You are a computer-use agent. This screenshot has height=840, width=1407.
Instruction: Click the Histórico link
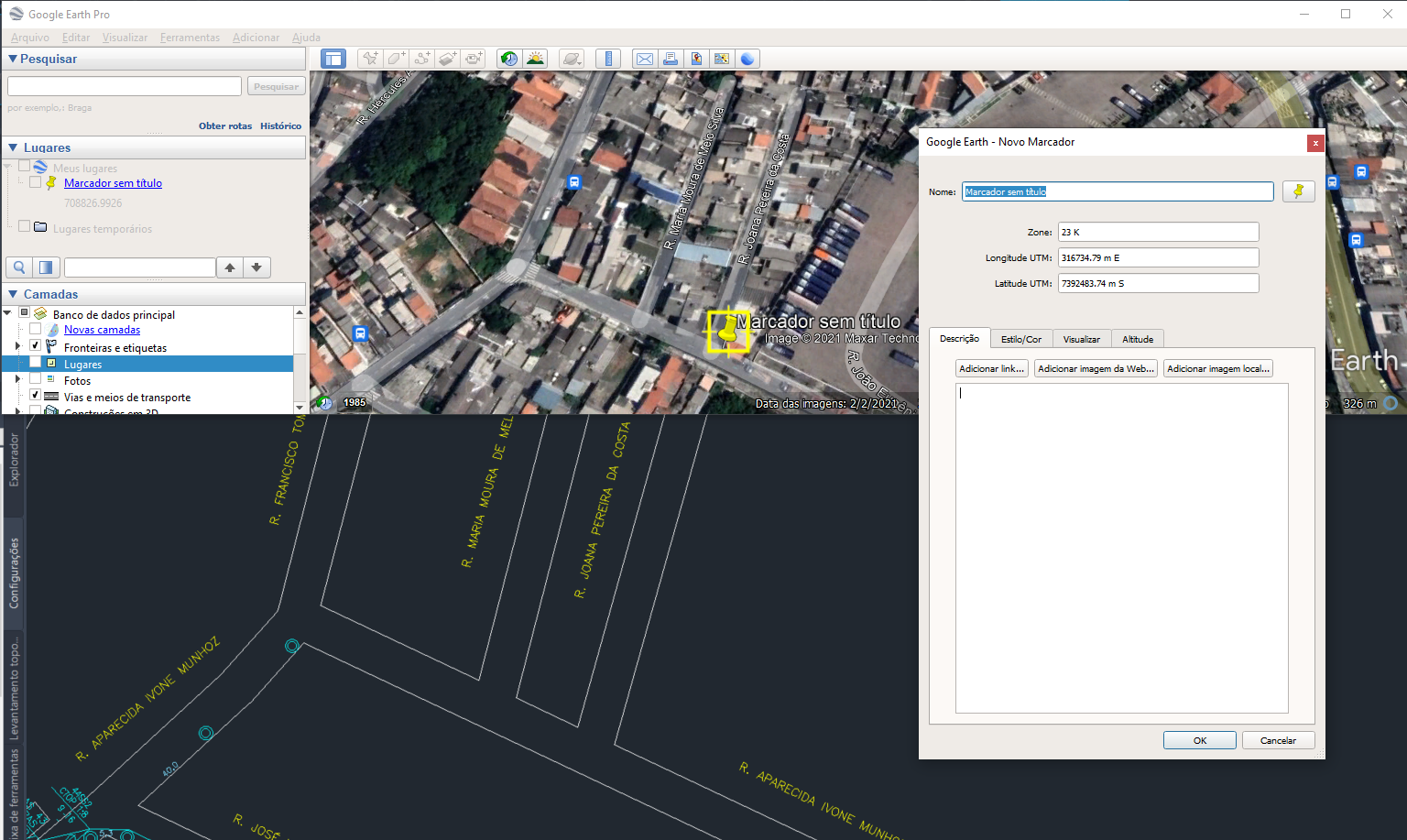click(280, 126)
